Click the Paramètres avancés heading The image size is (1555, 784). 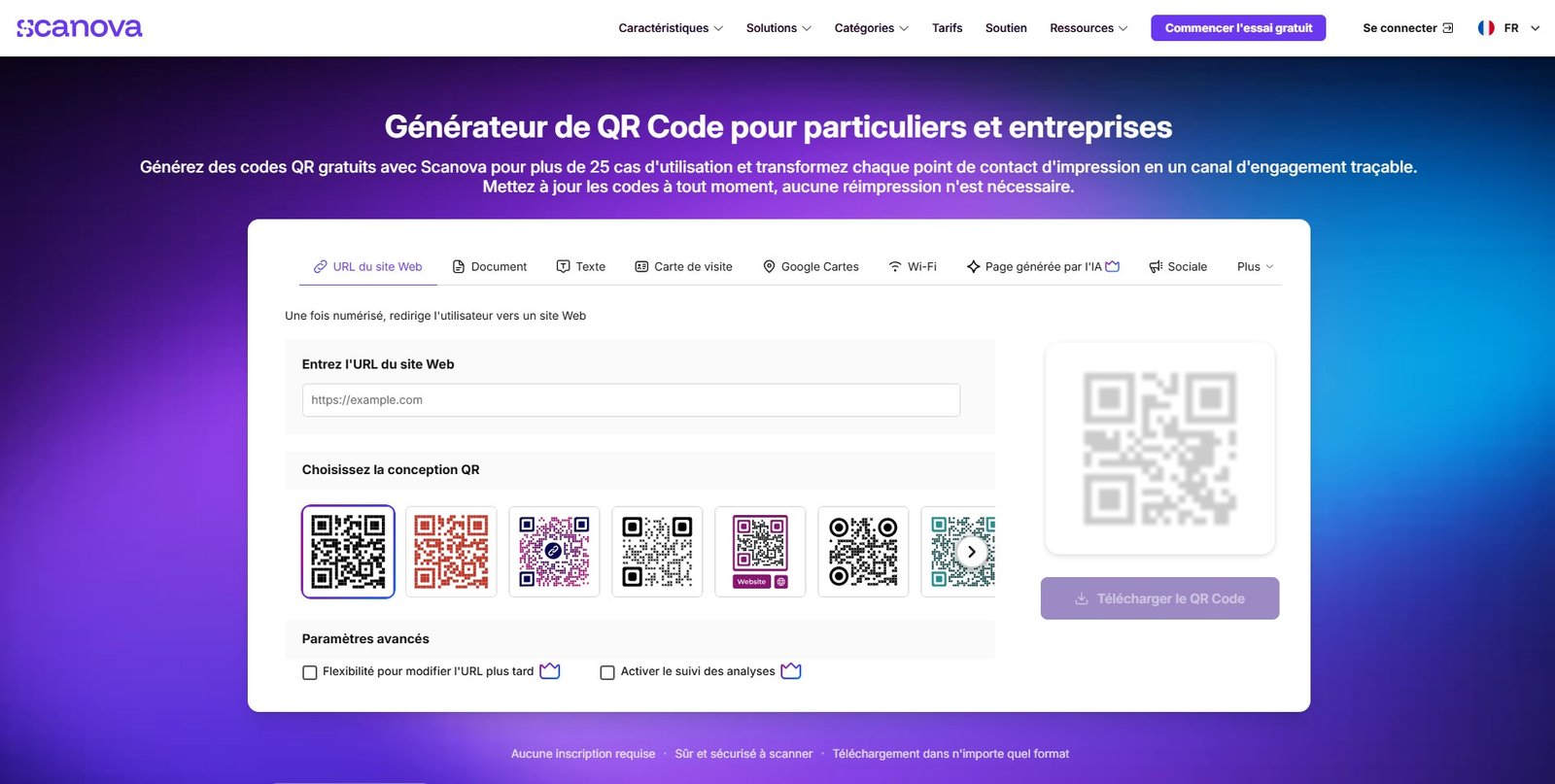[365, 639]
